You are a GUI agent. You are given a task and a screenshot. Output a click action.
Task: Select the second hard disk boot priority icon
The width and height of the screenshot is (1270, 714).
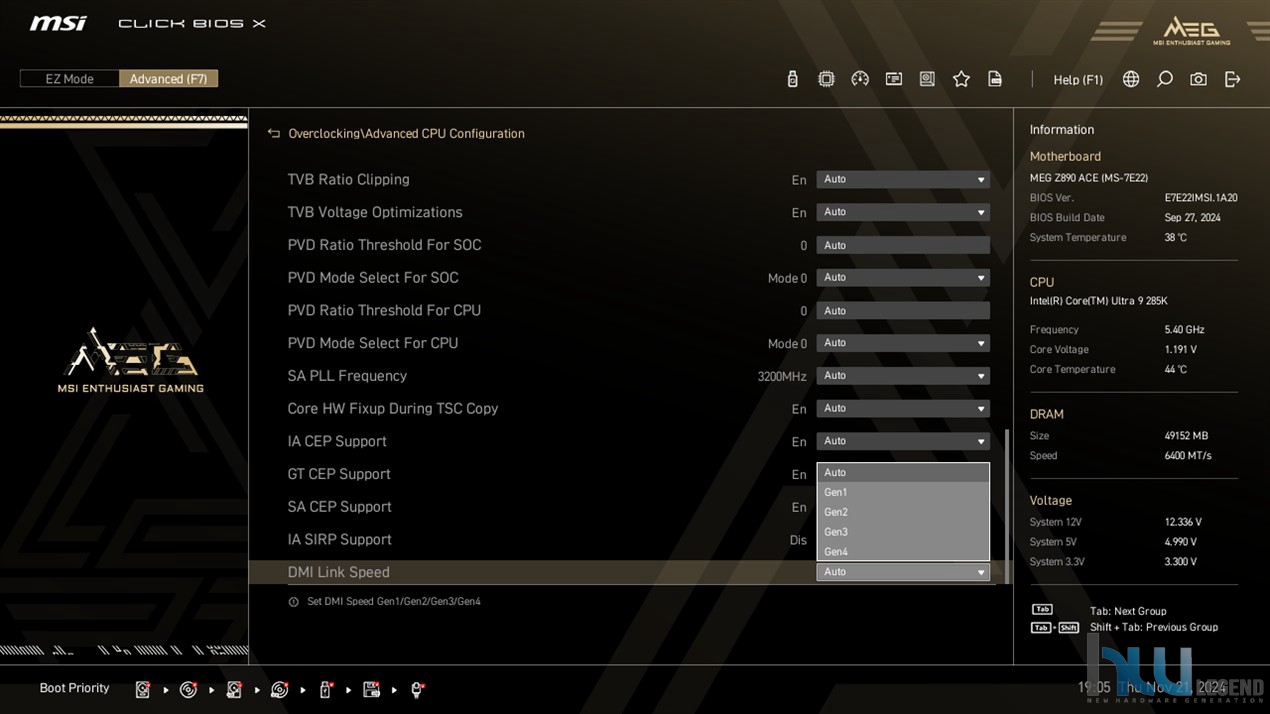pos(234,689)
